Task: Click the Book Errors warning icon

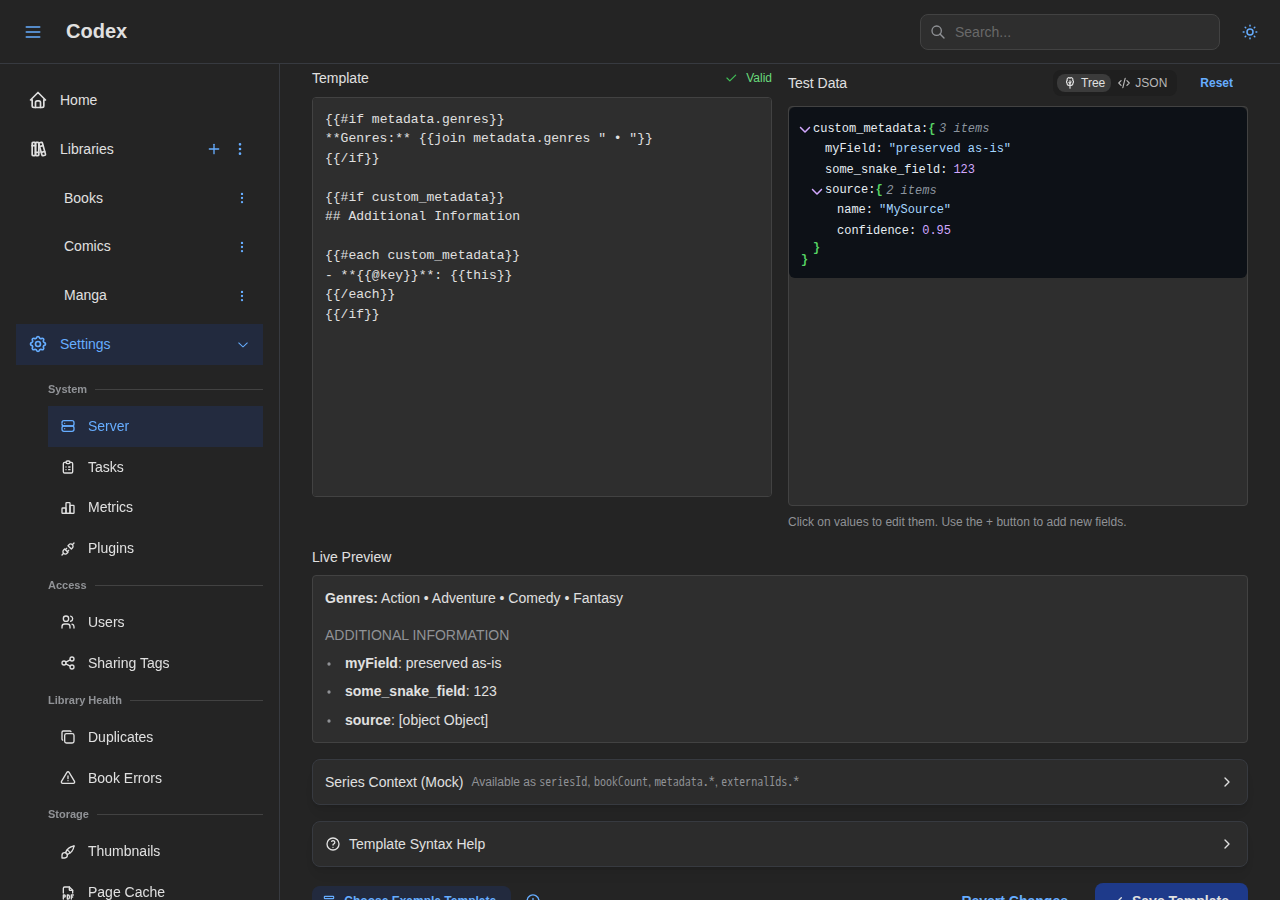Action: pos(68,778)
